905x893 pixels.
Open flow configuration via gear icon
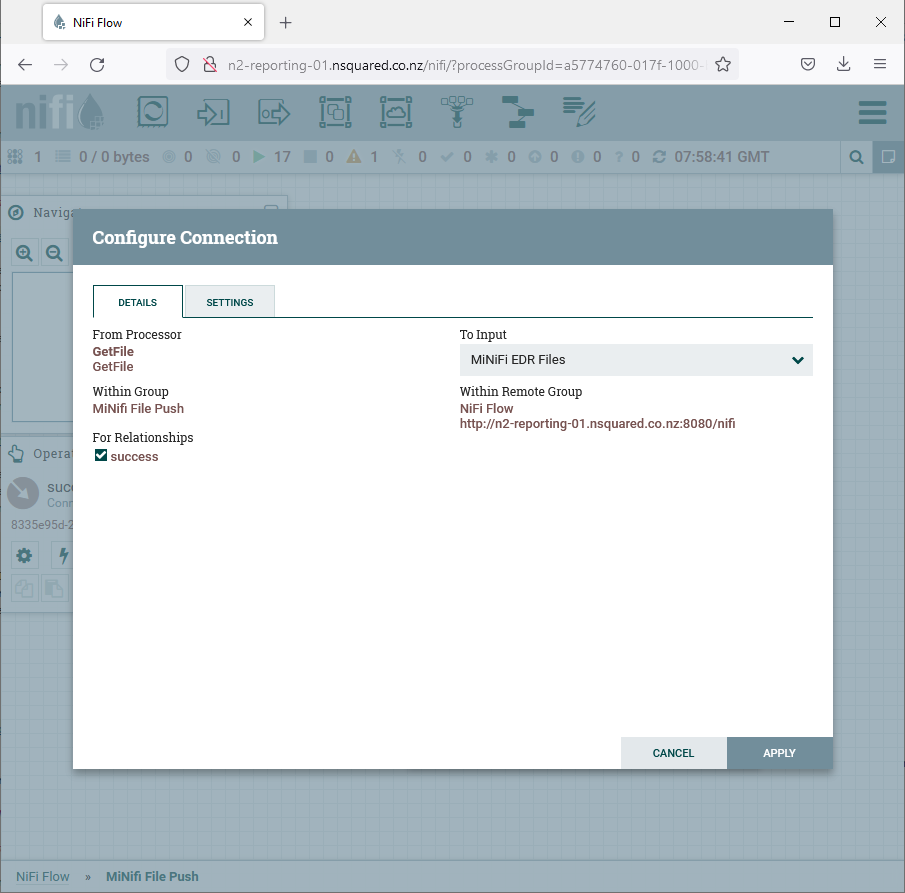[24, 555]
